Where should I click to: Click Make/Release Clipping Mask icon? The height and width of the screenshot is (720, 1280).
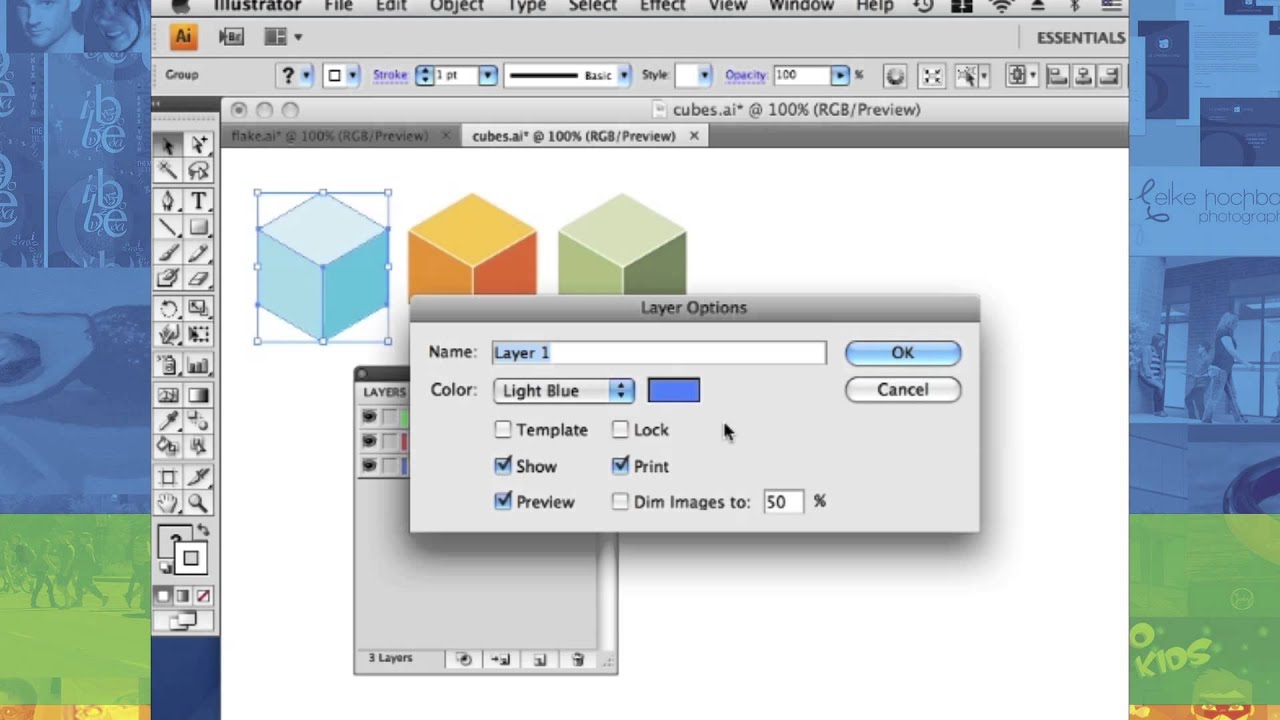click(464, 659)
